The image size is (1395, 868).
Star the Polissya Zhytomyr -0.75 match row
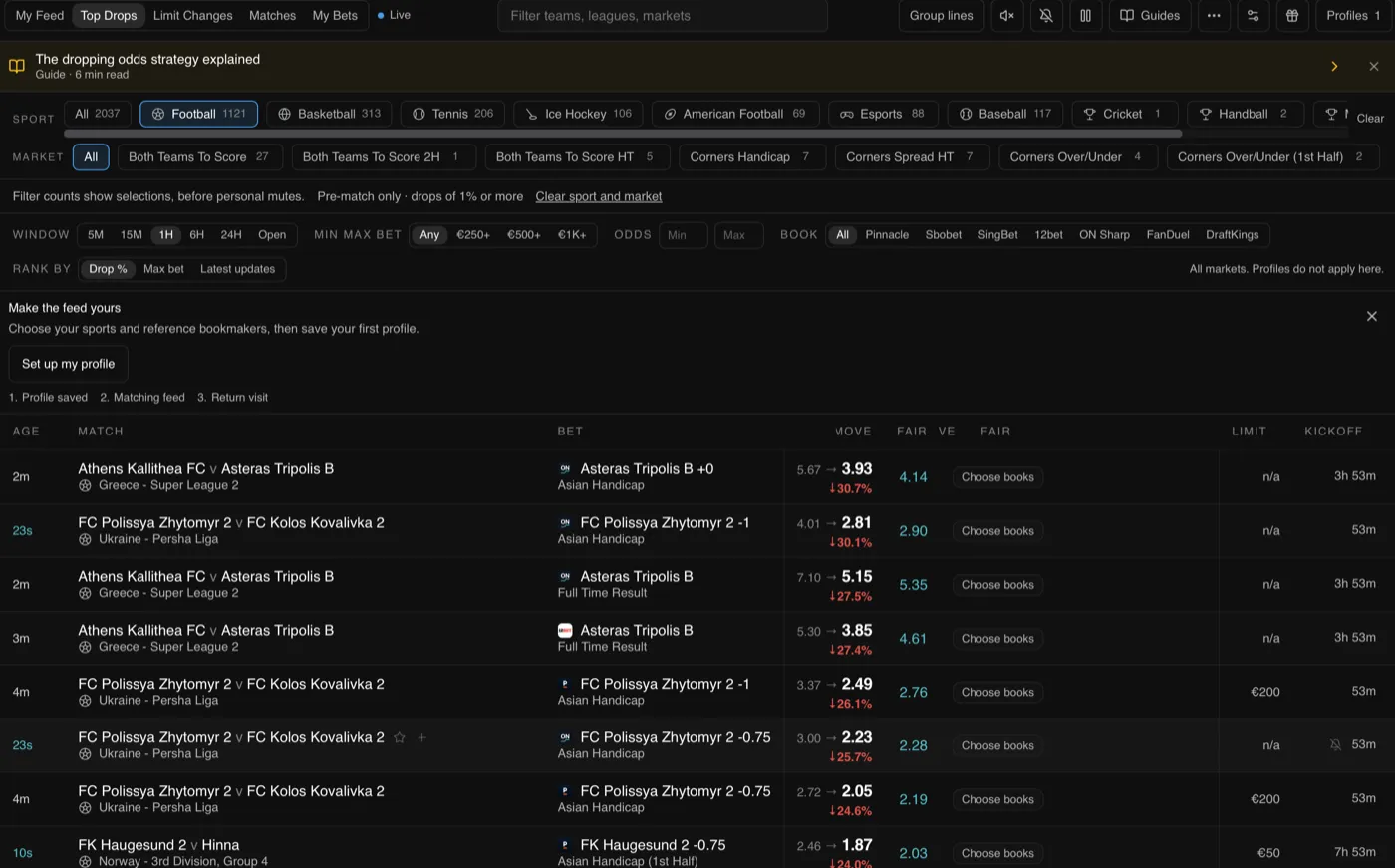(400, 737)
